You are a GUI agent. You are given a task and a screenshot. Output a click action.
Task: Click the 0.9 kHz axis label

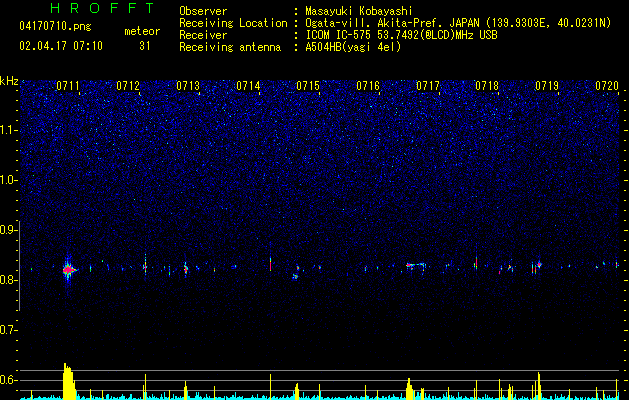point(8,230)
